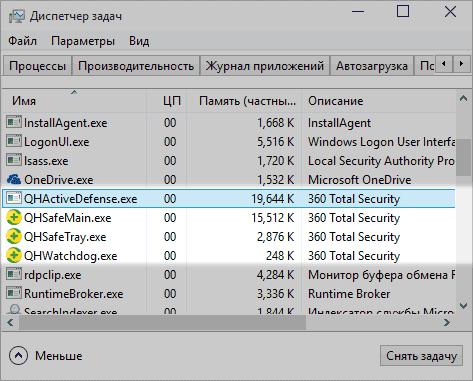The height and width of the screenshot is (381, 473).
Task: Maximize the Task Manager window
Action: point(403,12)
